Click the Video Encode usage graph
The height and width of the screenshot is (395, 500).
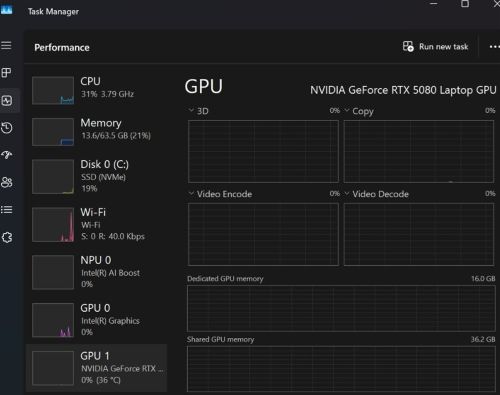(x=263, y=234)
